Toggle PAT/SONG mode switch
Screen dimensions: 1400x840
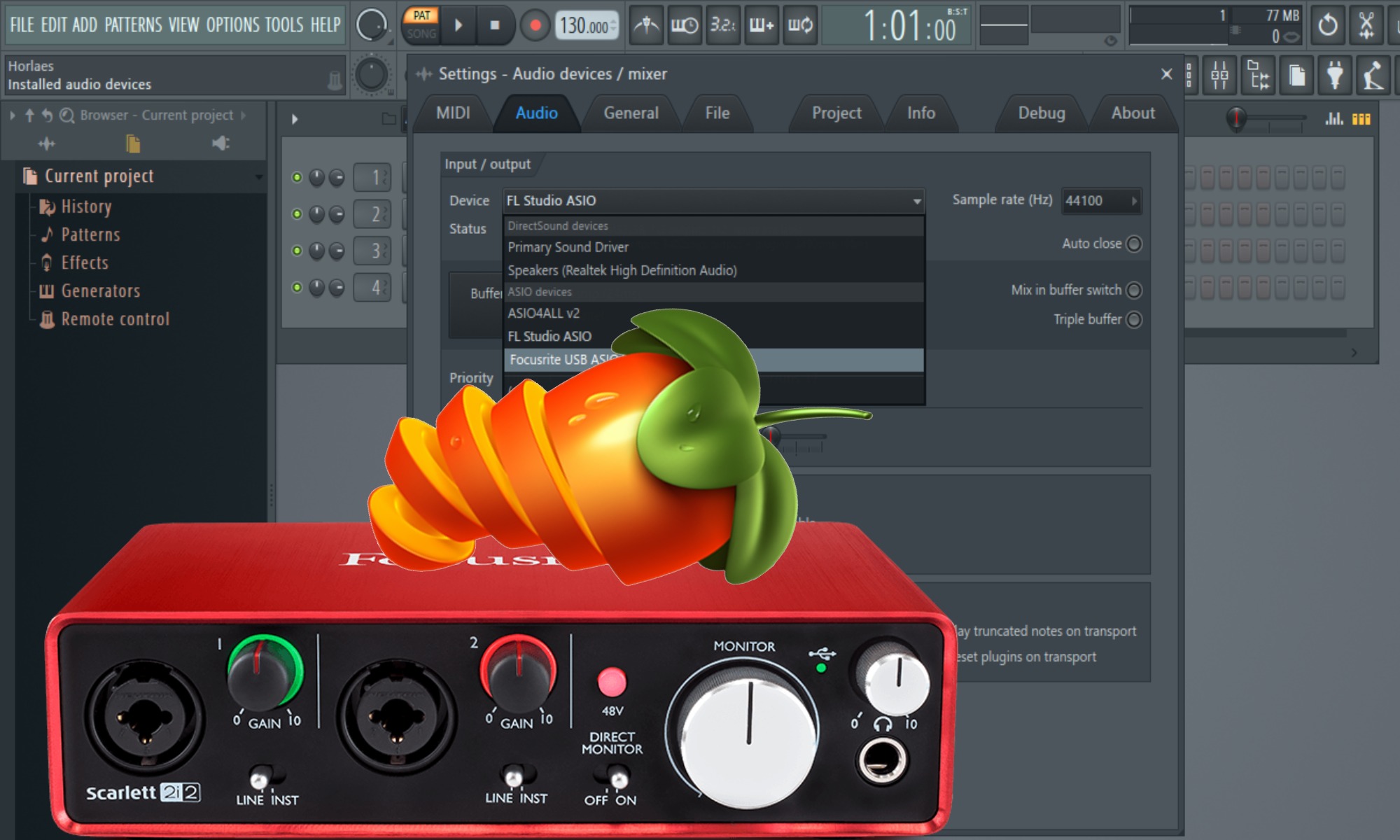(x=421, y=24)
